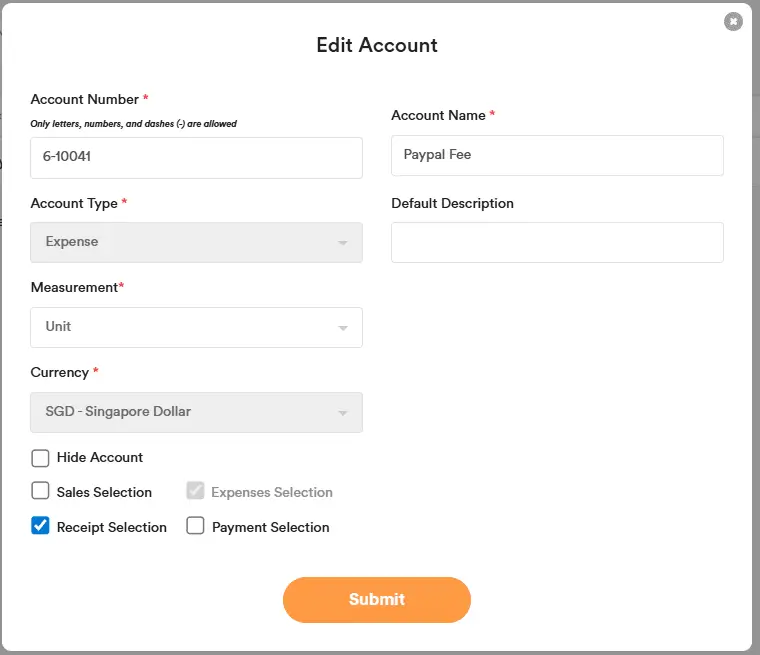760x655 pixels.
Task: Click the Account Number input field
Action: (196, 158)
